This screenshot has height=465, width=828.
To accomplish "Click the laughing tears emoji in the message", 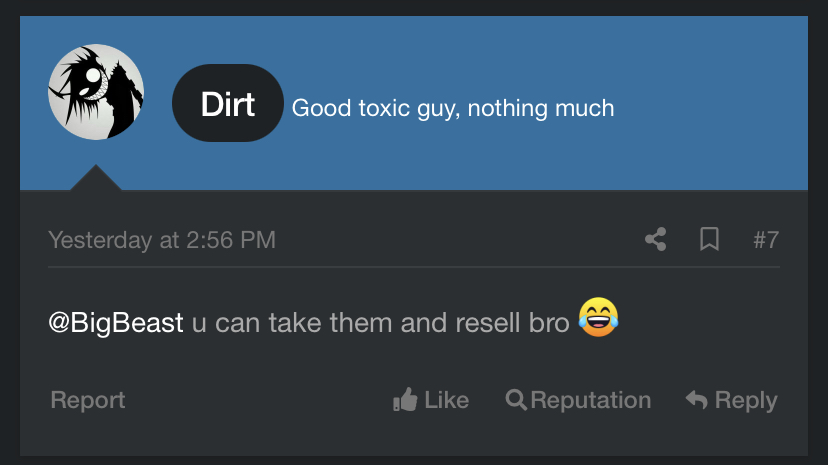I will (x=598, y=318).
